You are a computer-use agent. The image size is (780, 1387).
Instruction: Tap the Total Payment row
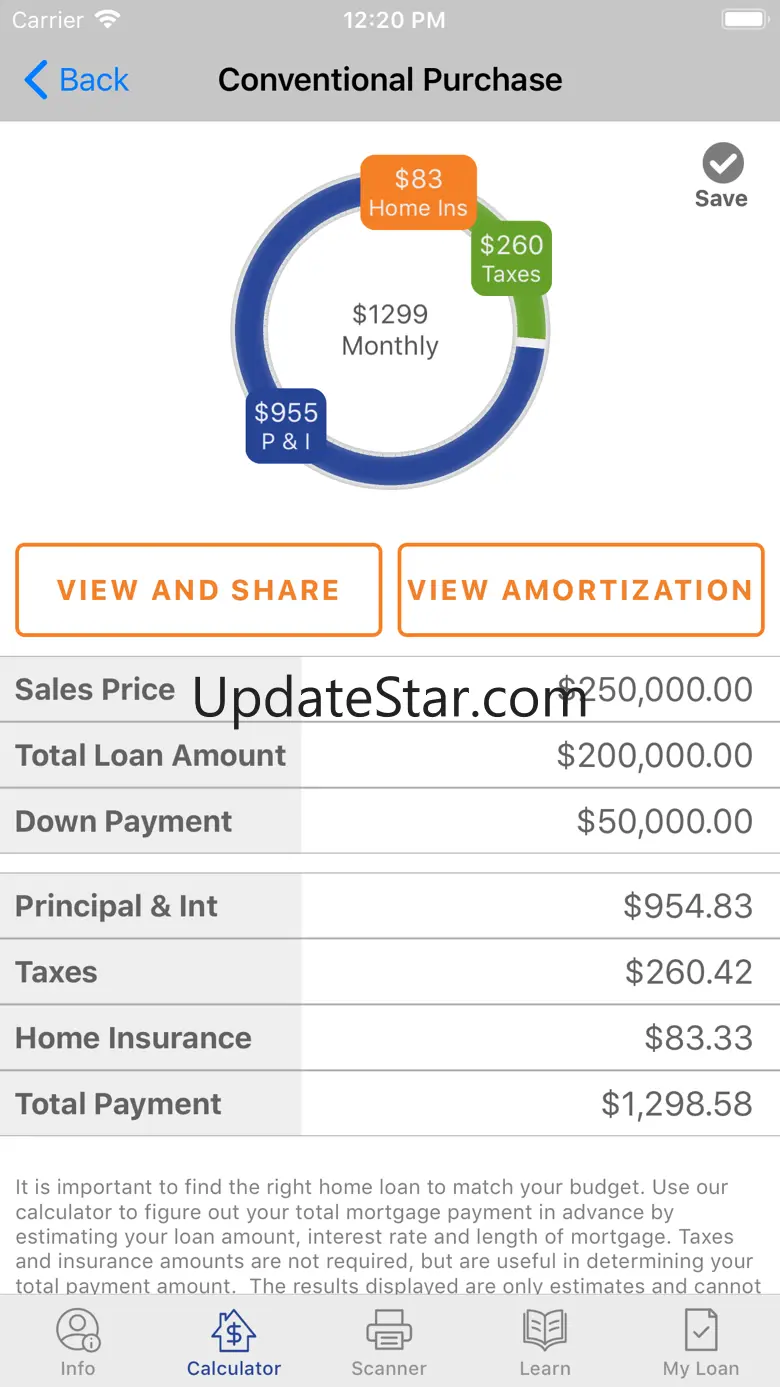tap(390, 1104)
